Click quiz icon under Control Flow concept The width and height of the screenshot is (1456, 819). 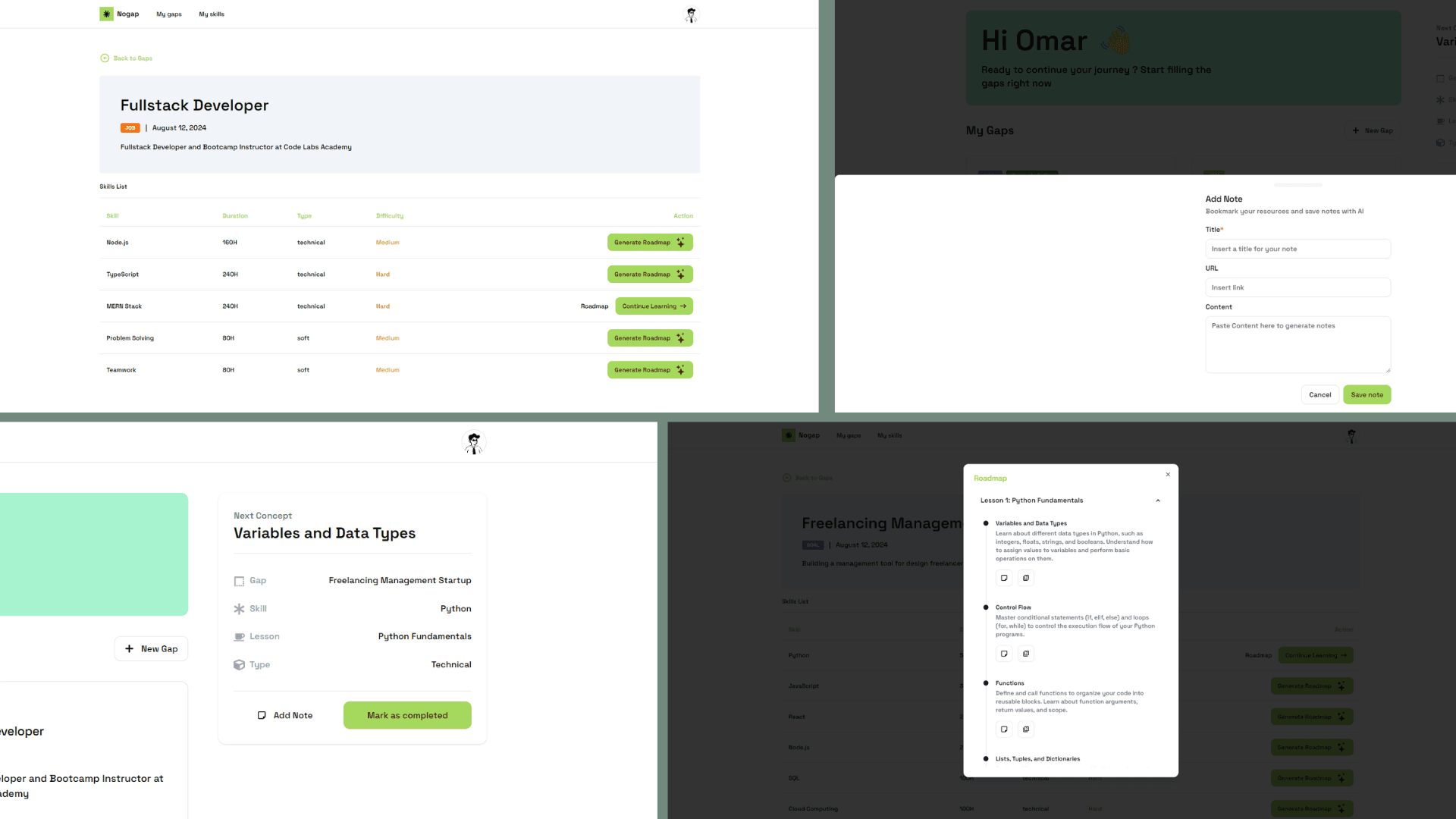[x=1026, y=654]
